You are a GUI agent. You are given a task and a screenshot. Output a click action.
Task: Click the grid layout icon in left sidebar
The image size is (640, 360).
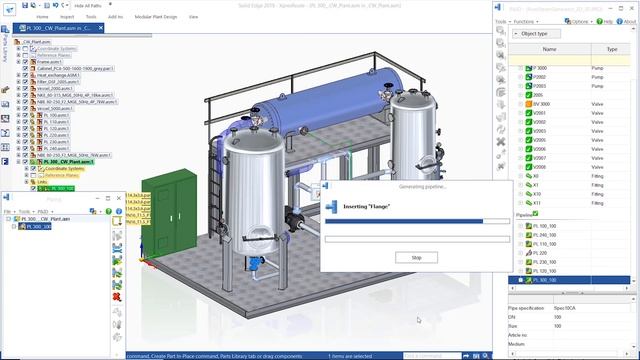[x=5, y=147]
